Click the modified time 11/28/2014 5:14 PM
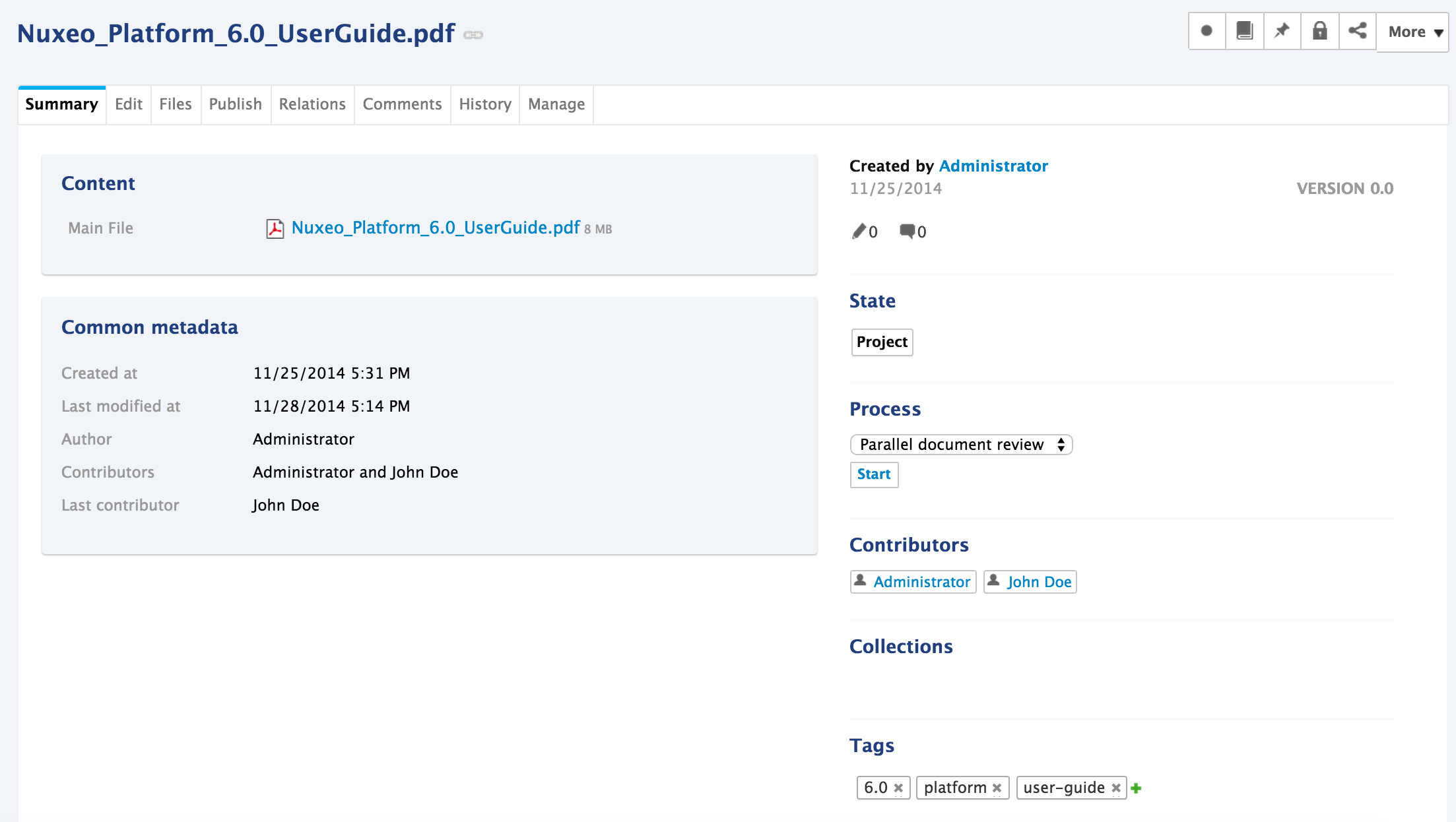 [331, 406]
